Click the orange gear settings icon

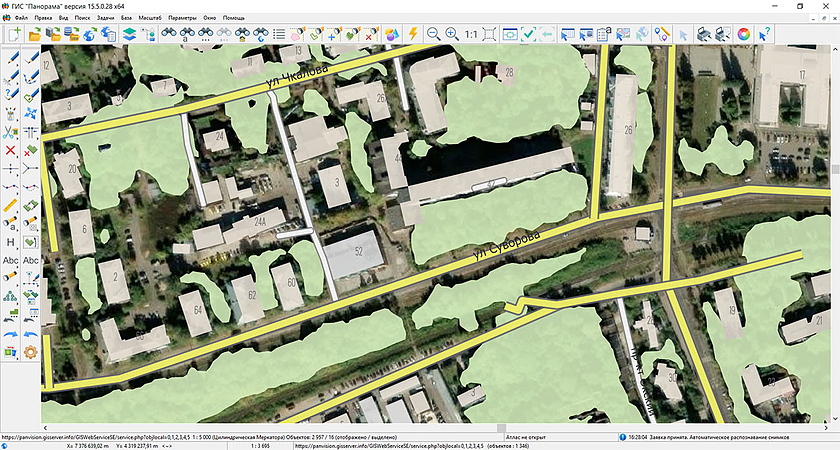pyautogui.click(x=31, y=351)
